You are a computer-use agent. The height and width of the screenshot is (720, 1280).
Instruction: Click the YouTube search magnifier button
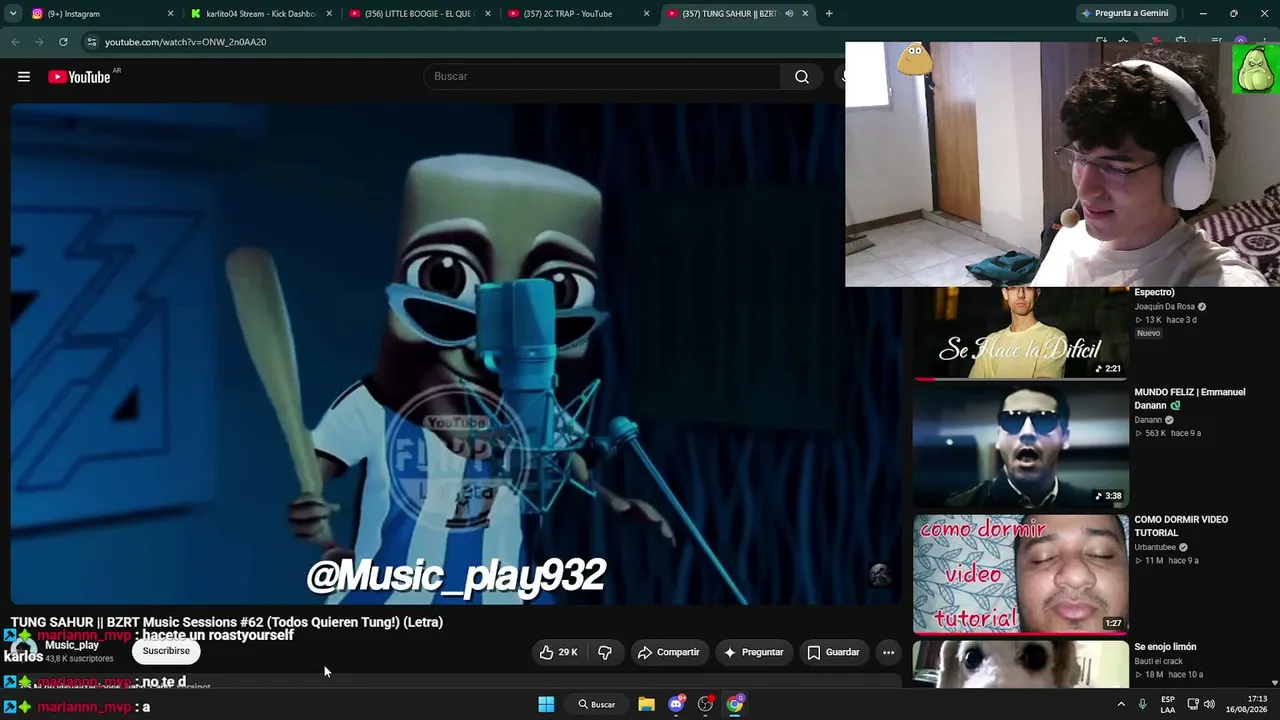click(802, 77)
